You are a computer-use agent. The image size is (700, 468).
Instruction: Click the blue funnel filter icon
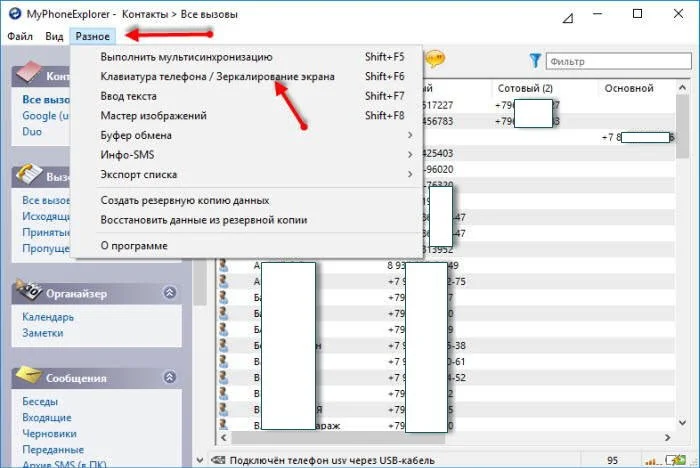click(535, 61)
